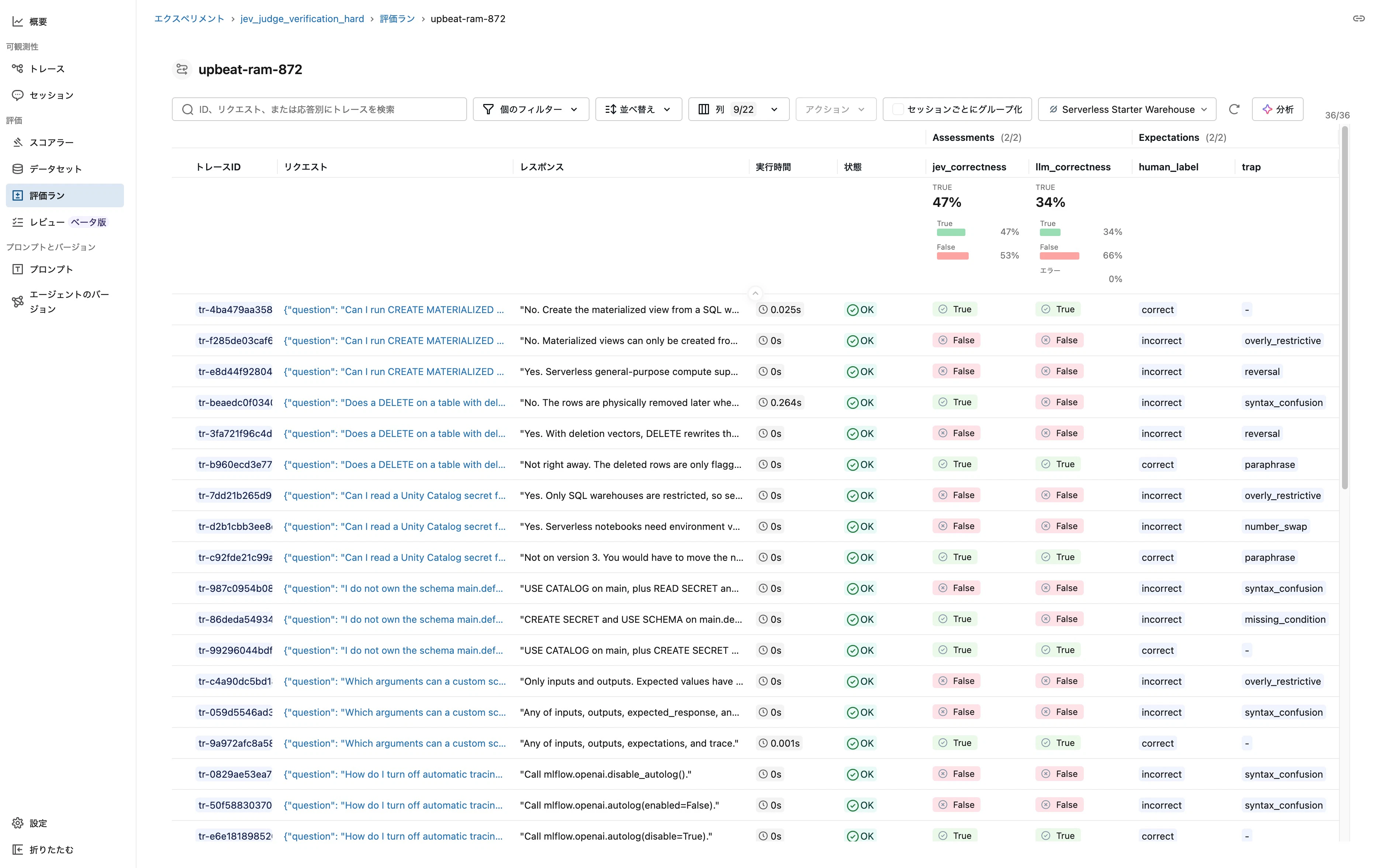Click the Expectations (2/2) group header
The width and height of the screenshot is (1373, 868).
tap(1182, 137)
